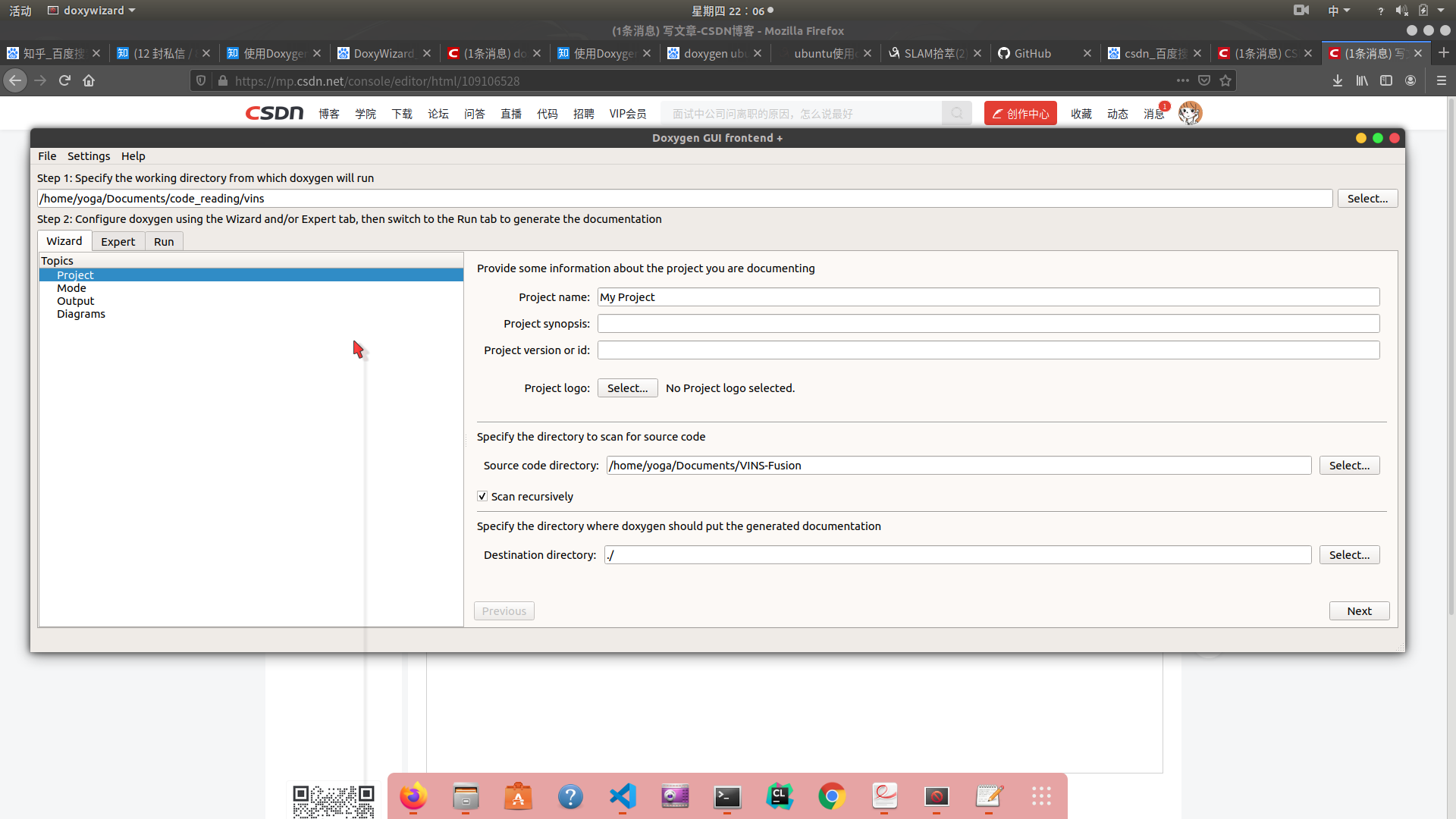Open Firefox downloads arrow icon
Viewport: 1456px width, 819px height.
(x=1338, y=80)
